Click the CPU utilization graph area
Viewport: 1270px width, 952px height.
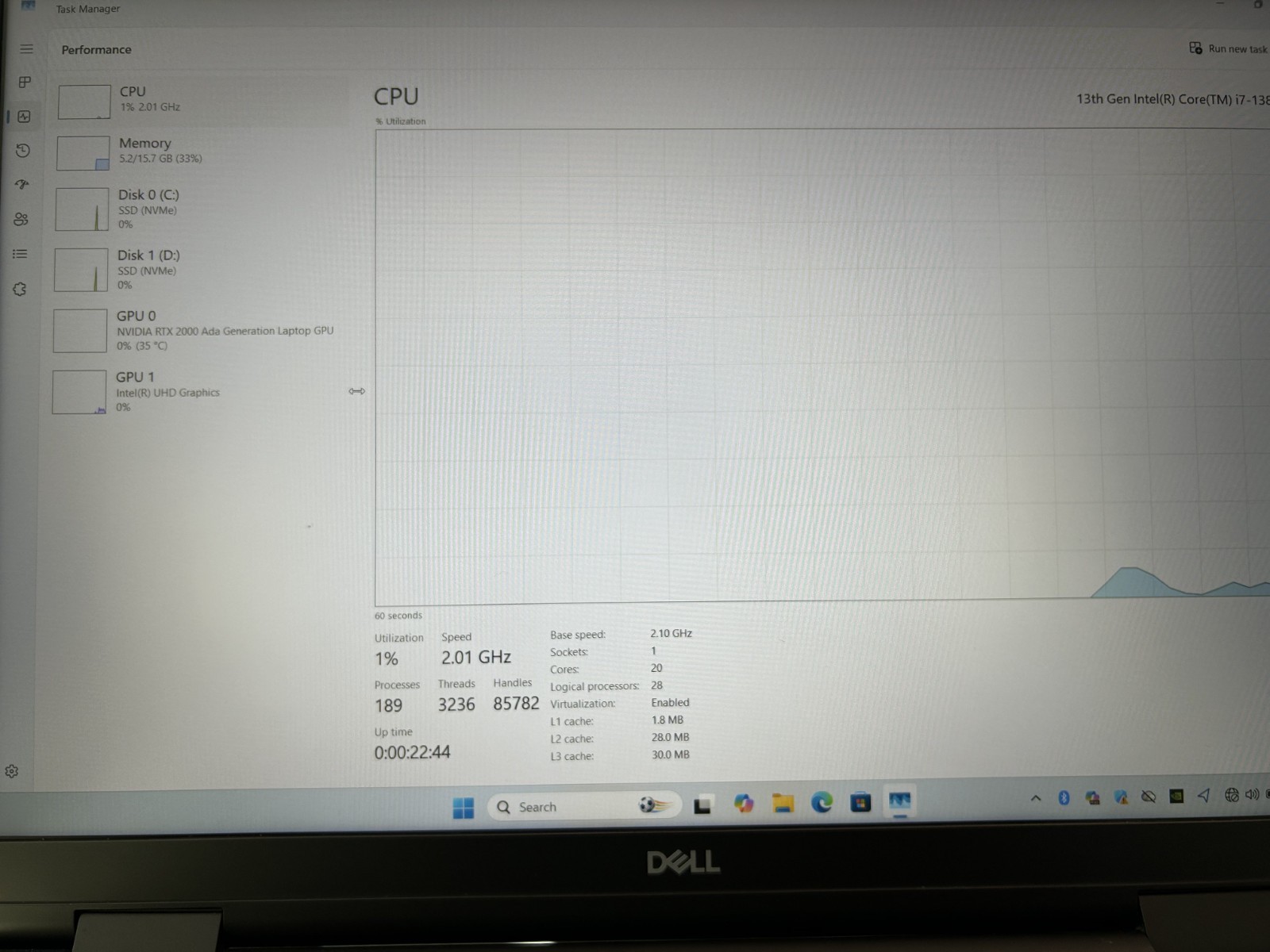pos(822,365)
